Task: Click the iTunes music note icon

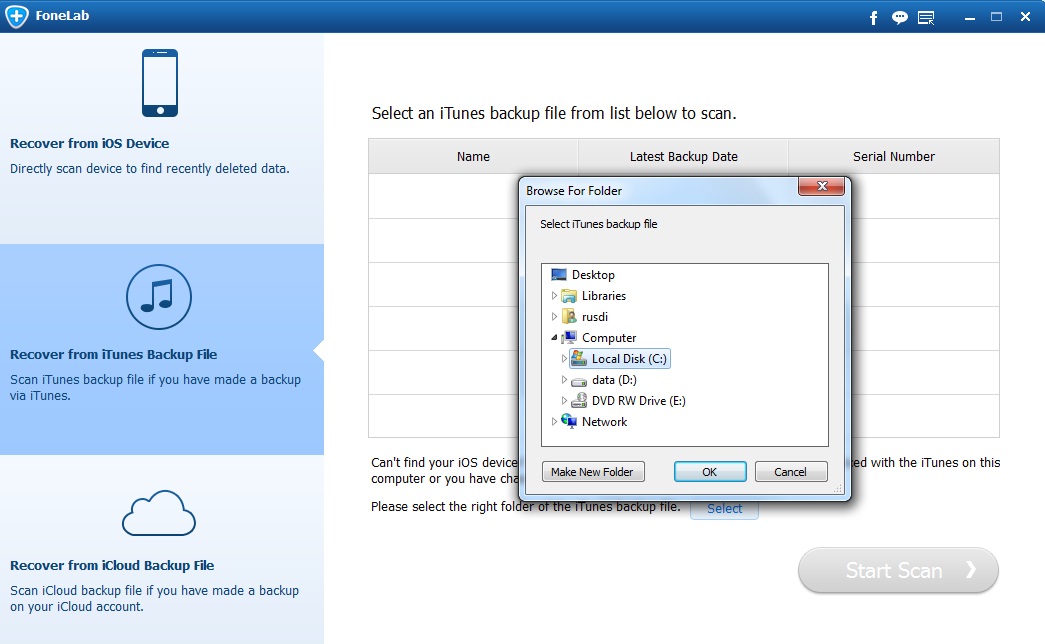Action: [159, 297]
